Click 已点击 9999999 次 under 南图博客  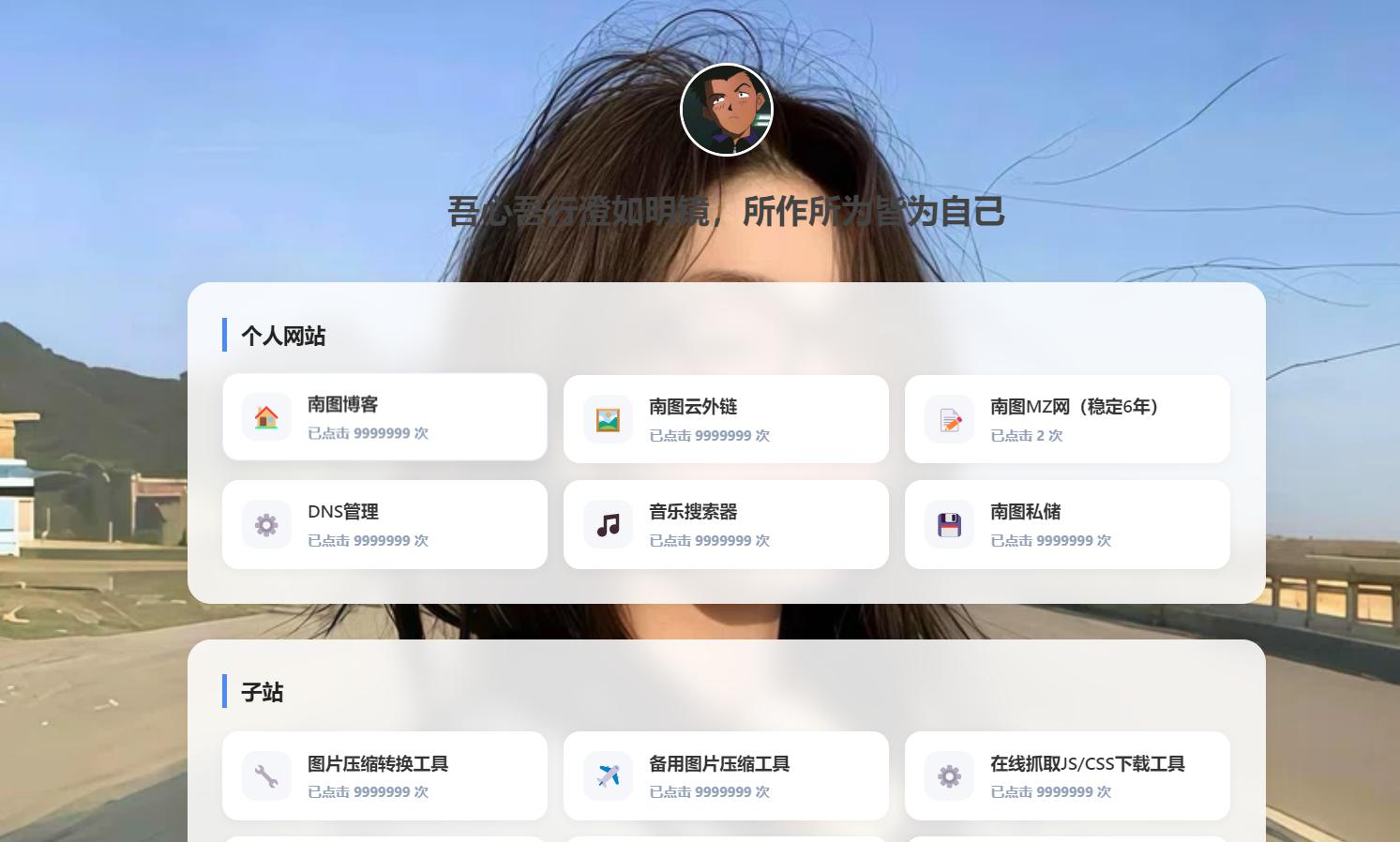point(368,433)
